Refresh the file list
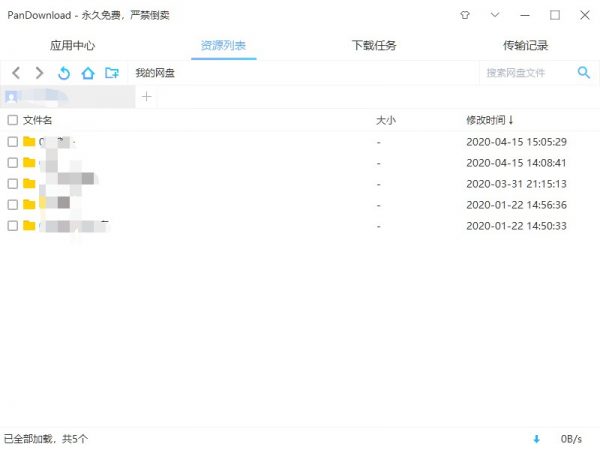 click(x=64, y=73)
